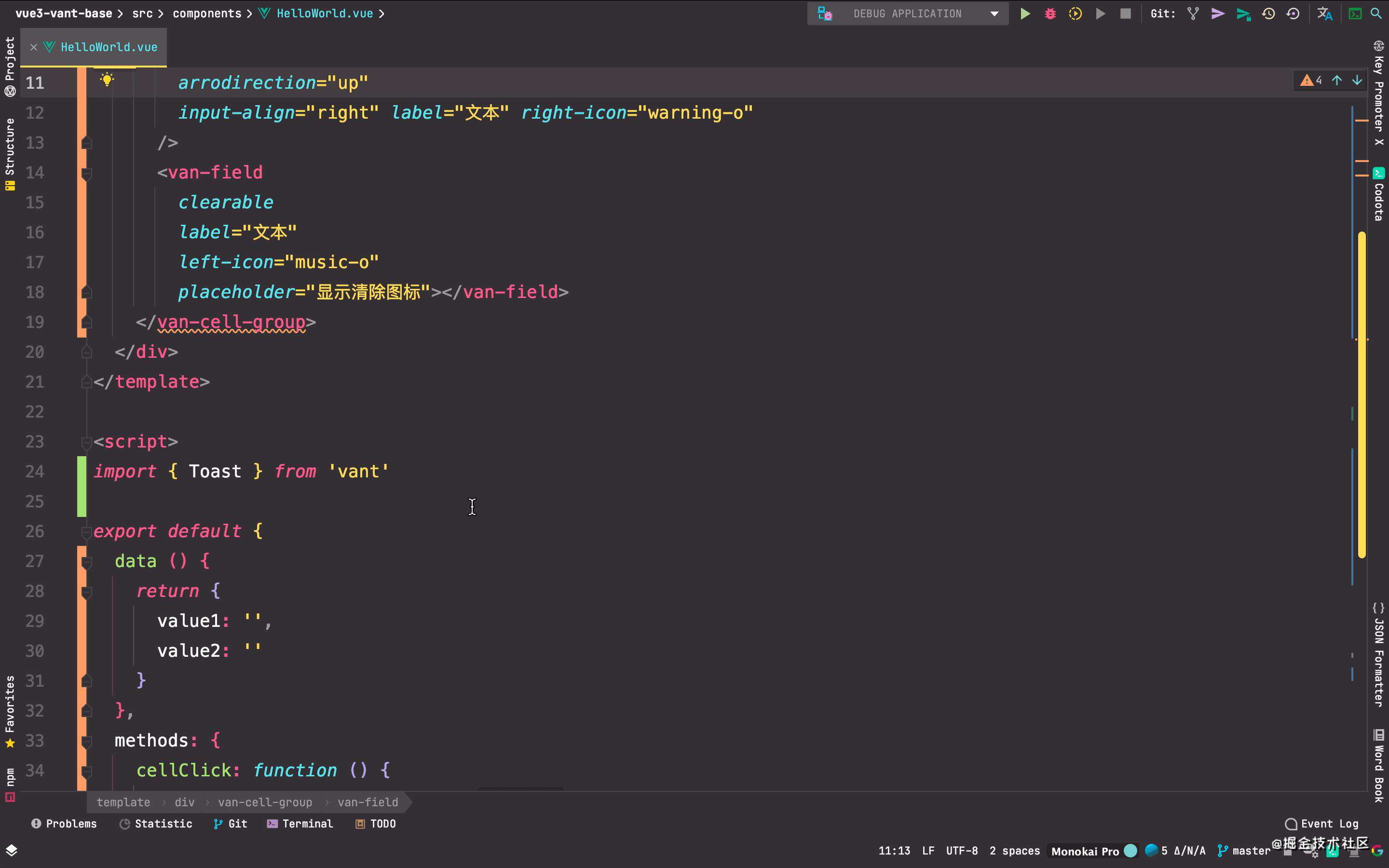Screen dimensions: 1389x868
Task: Open JSON Formatter side panel
Action: click(x=1379, y=655)
